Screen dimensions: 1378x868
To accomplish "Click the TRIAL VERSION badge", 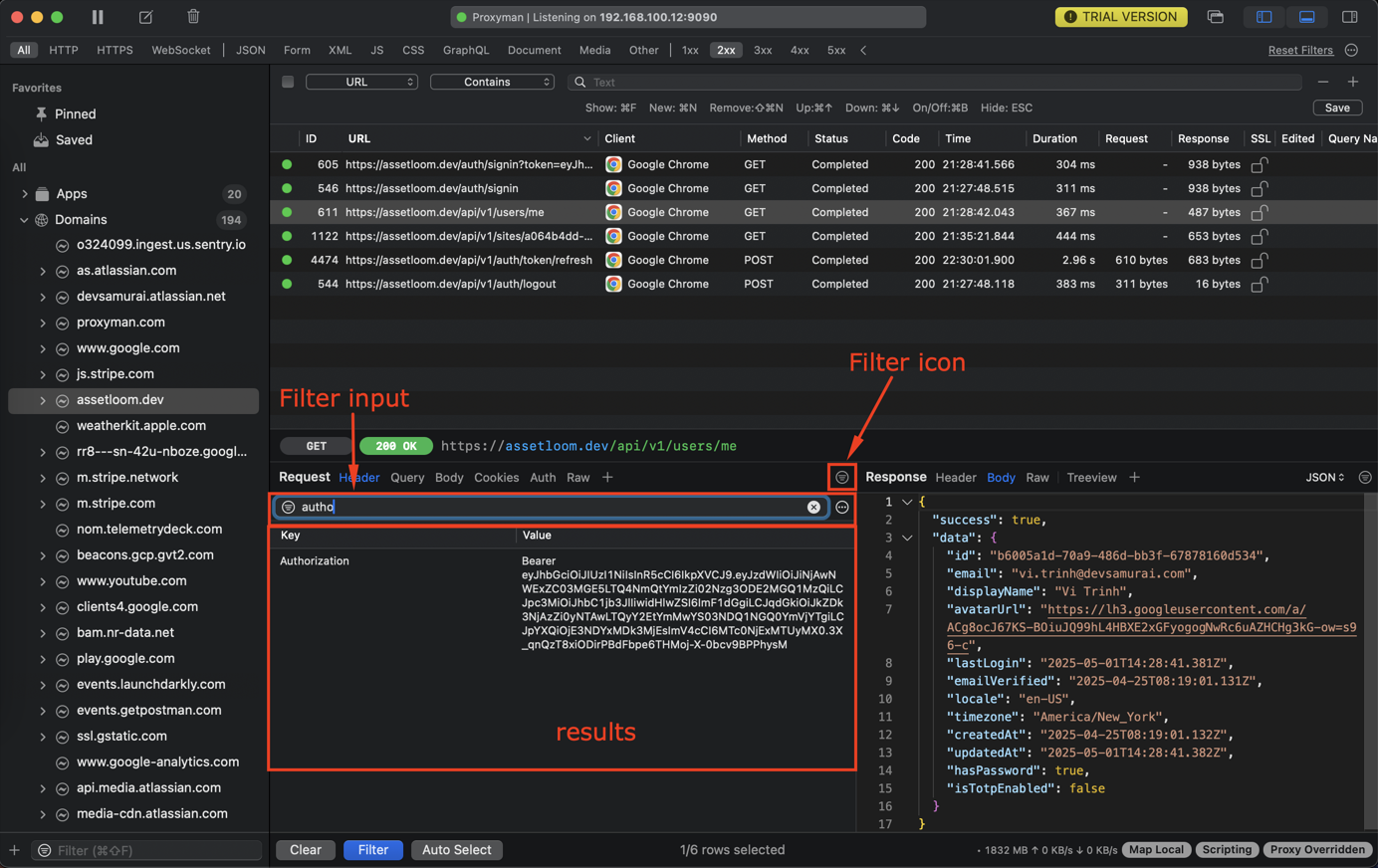I will coord(1121,17).
